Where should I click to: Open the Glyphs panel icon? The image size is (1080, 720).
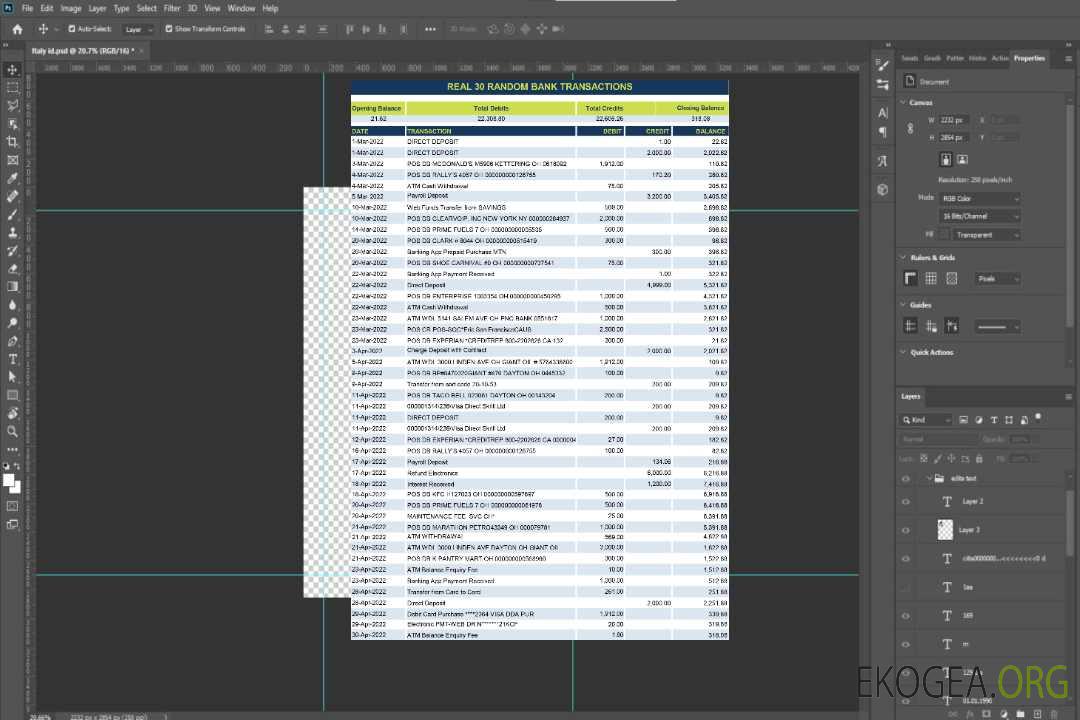click(883, 161)
